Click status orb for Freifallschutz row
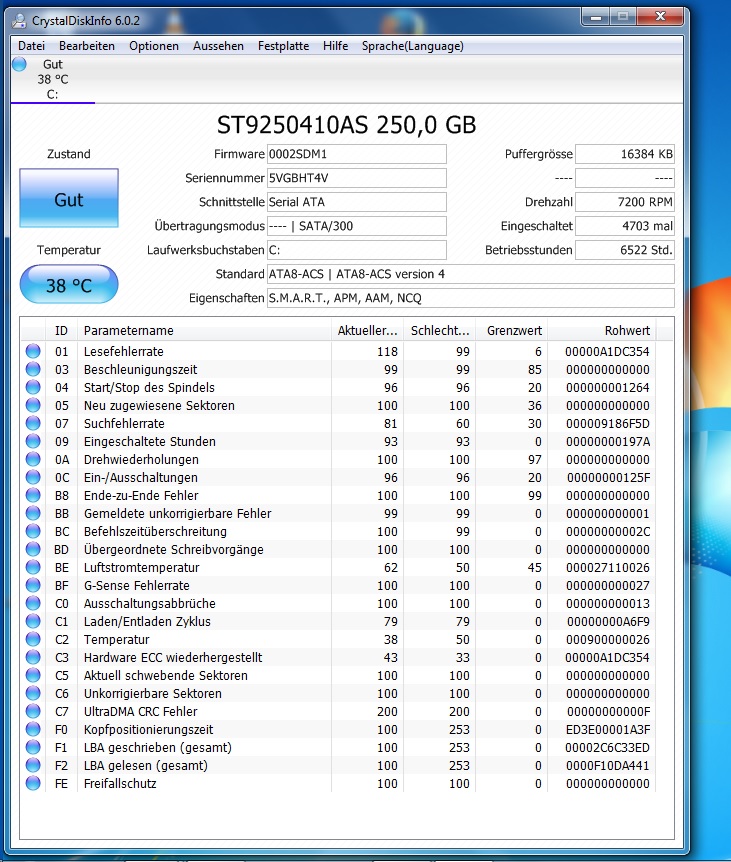Image resolution: width=731 pixels, height=862 pixels. pyautogui.click(x=33, y=783)
